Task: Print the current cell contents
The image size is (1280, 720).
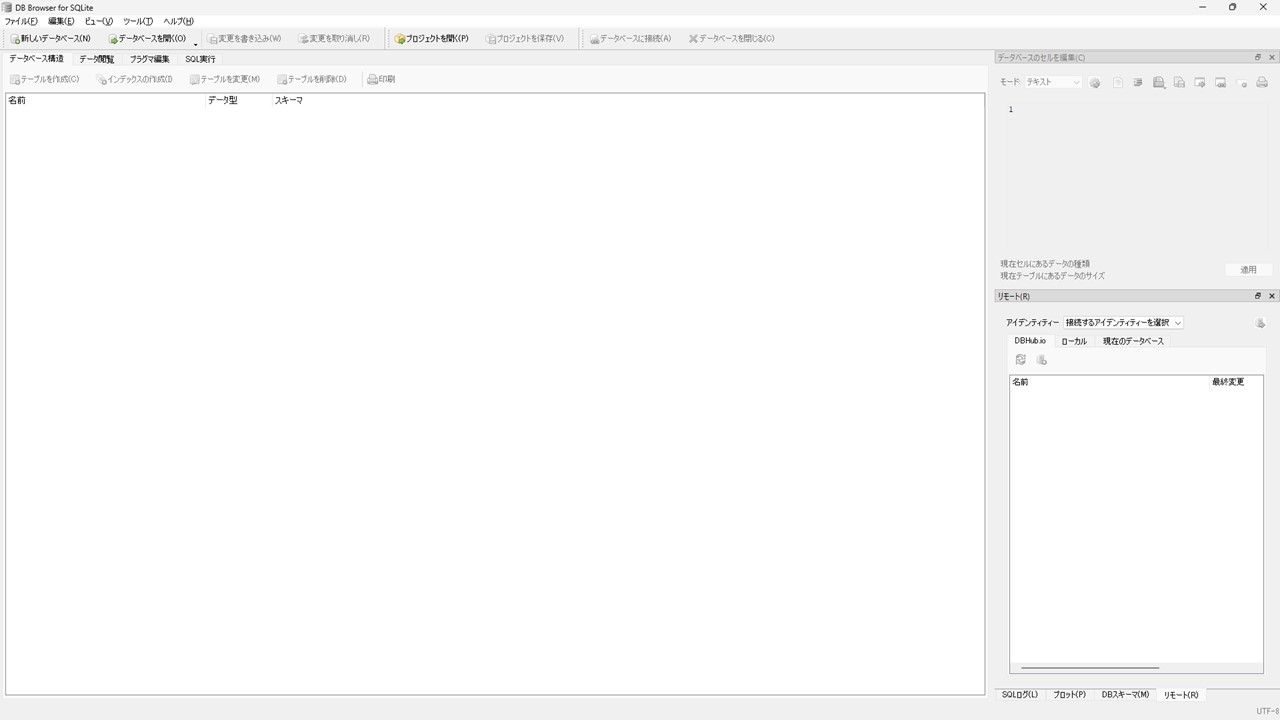Action: (1261, 82)
